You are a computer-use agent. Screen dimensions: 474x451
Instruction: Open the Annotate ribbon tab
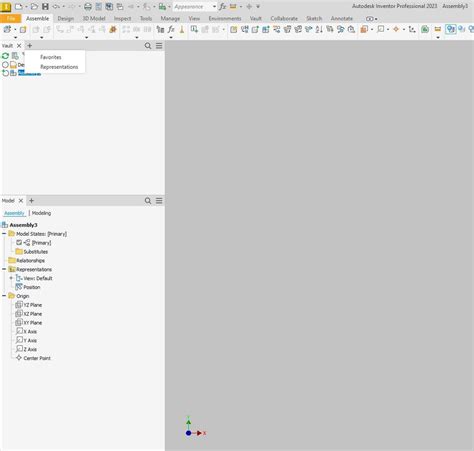pos(342,18)
